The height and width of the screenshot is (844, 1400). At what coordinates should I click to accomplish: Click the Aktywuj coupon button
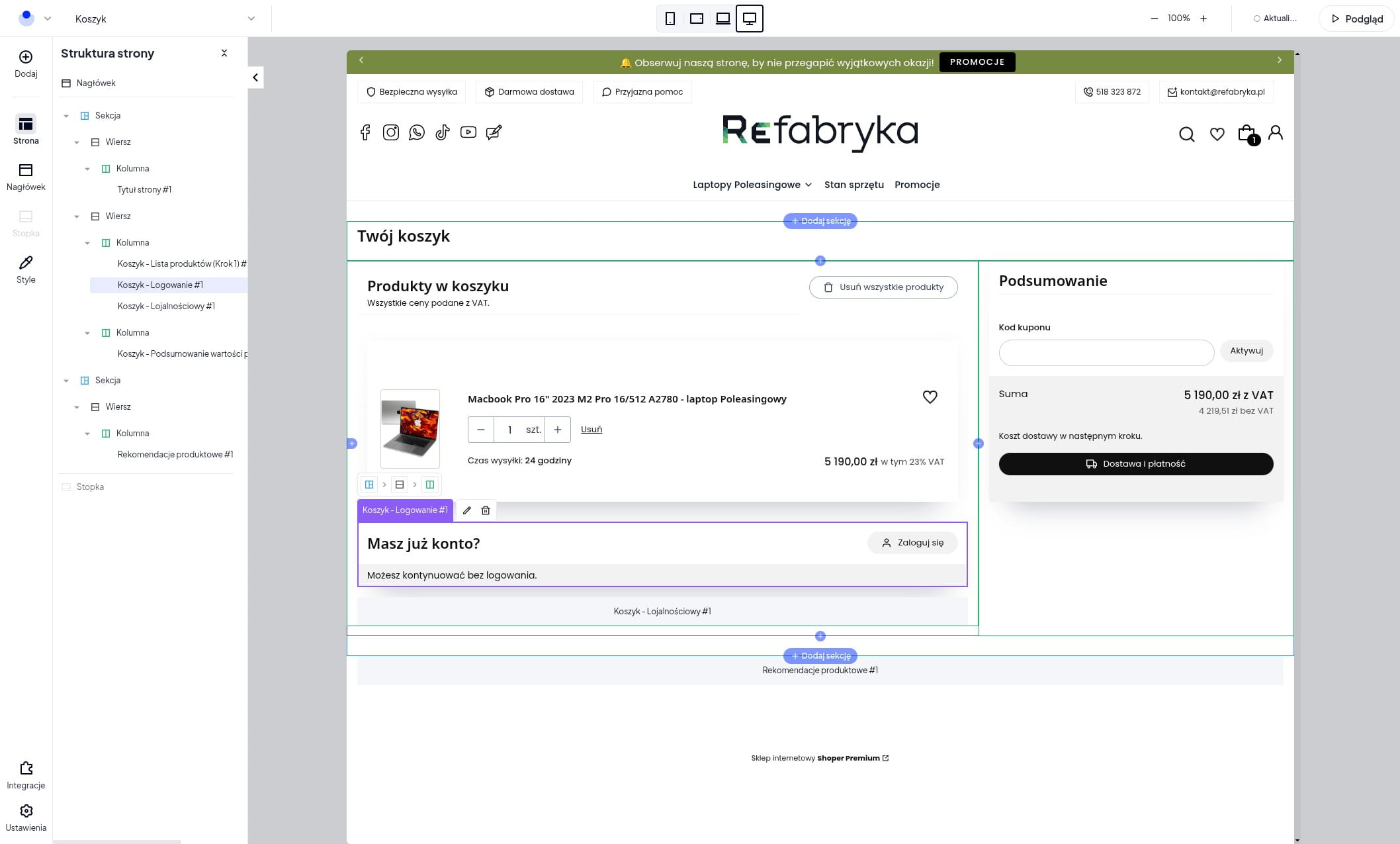pos(1247,351)
